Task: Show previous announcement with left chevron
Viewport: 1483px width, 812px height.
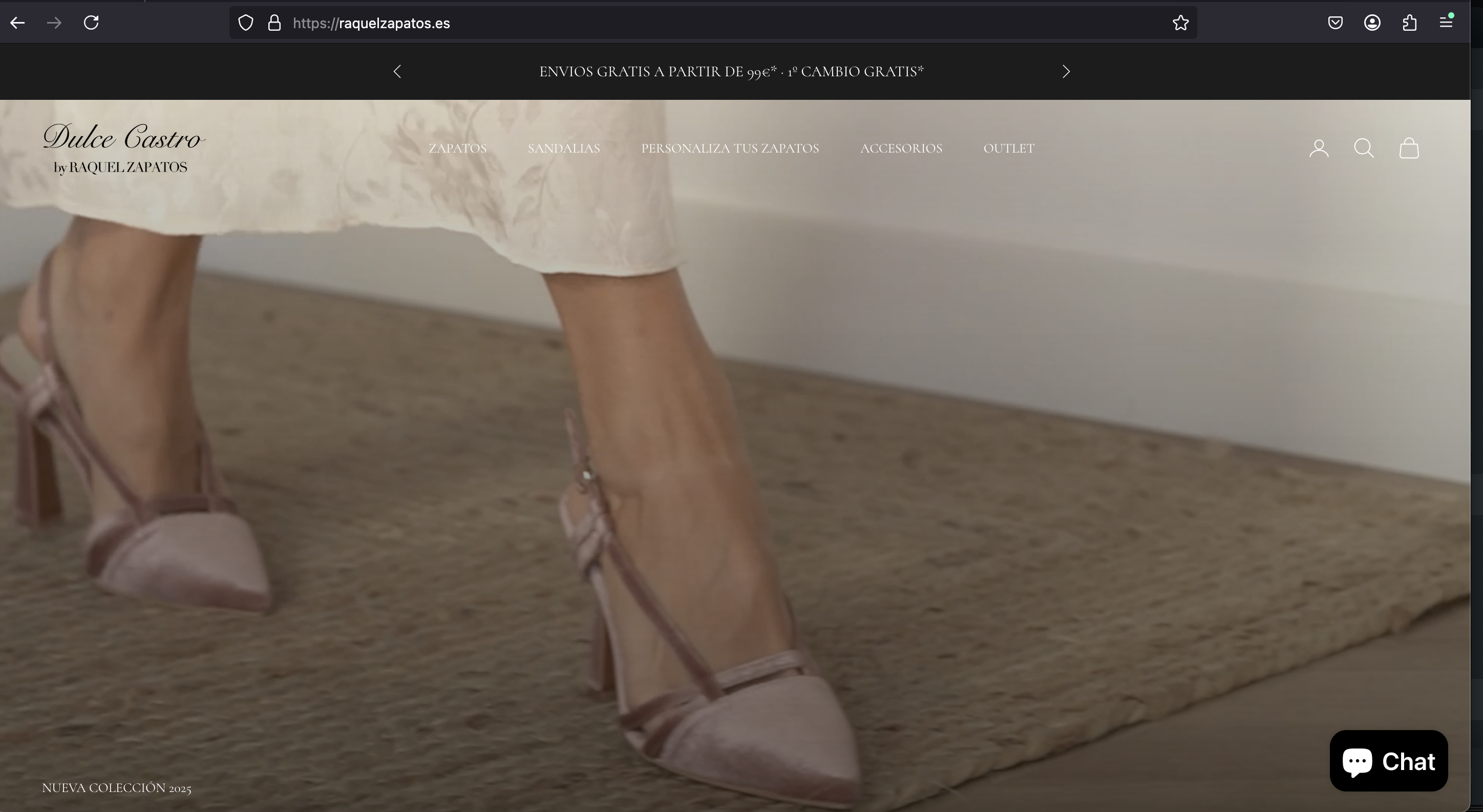Action: pos(397,71)
